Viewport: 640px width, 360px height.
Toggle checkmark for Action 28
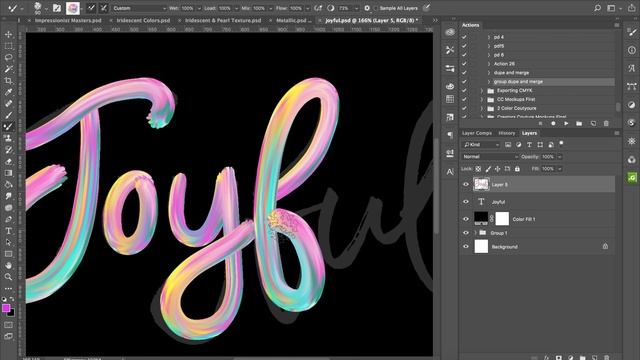tap(464, 64)
